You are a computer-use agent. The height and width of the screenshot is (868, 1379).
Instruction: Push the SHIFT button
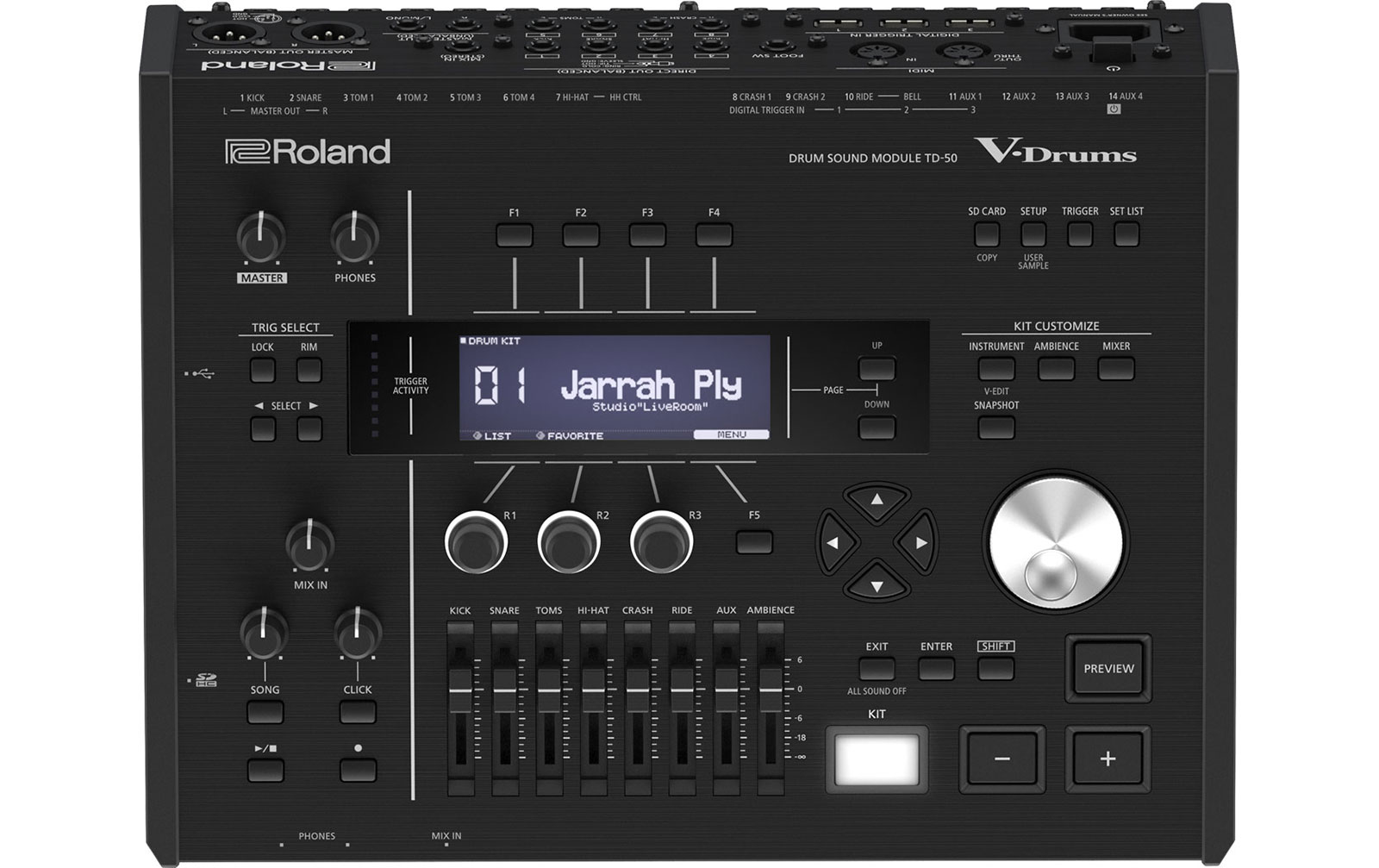click(995, 669)
